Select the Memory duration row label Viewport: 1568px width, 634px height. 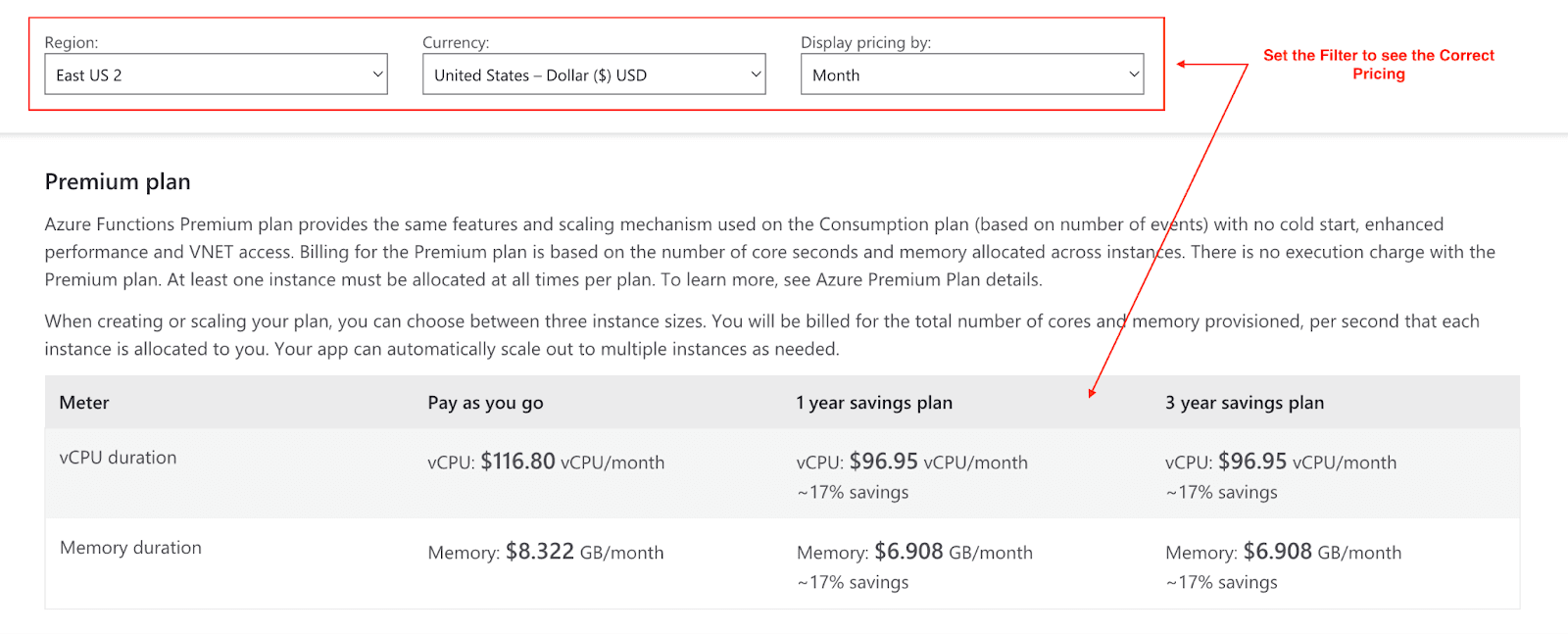pyautogui.click(x=130, y=548)
